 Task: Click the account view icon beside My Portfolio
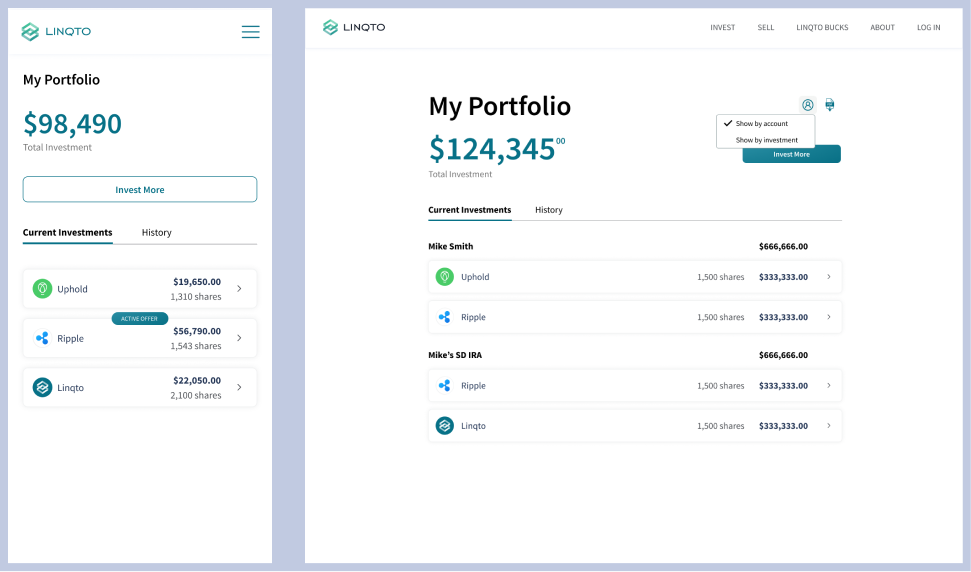808,105
